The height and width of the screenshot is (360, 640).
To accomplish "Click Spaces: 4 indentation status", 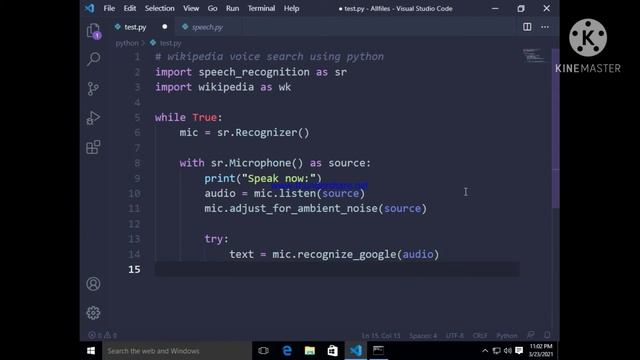I will (x=423, y=336).
